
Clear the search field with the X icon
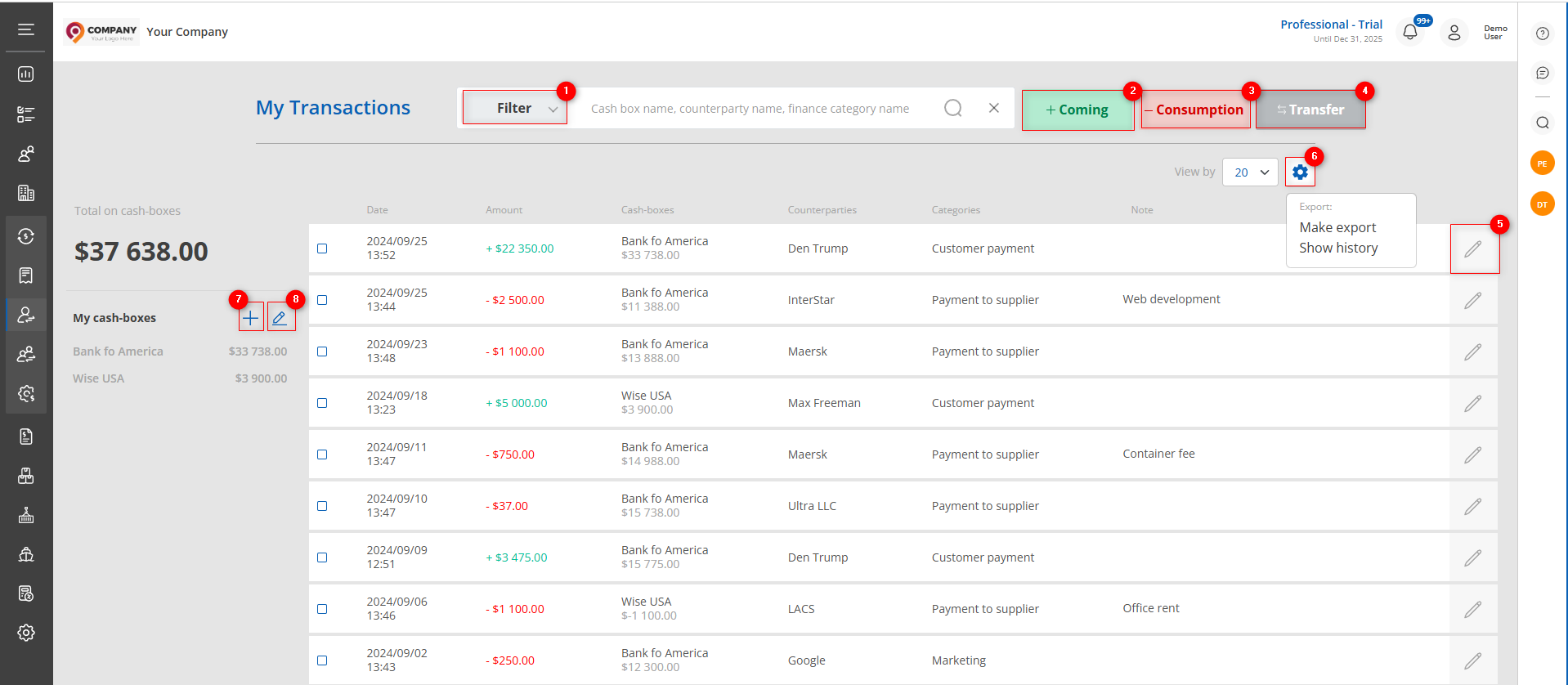994,108
